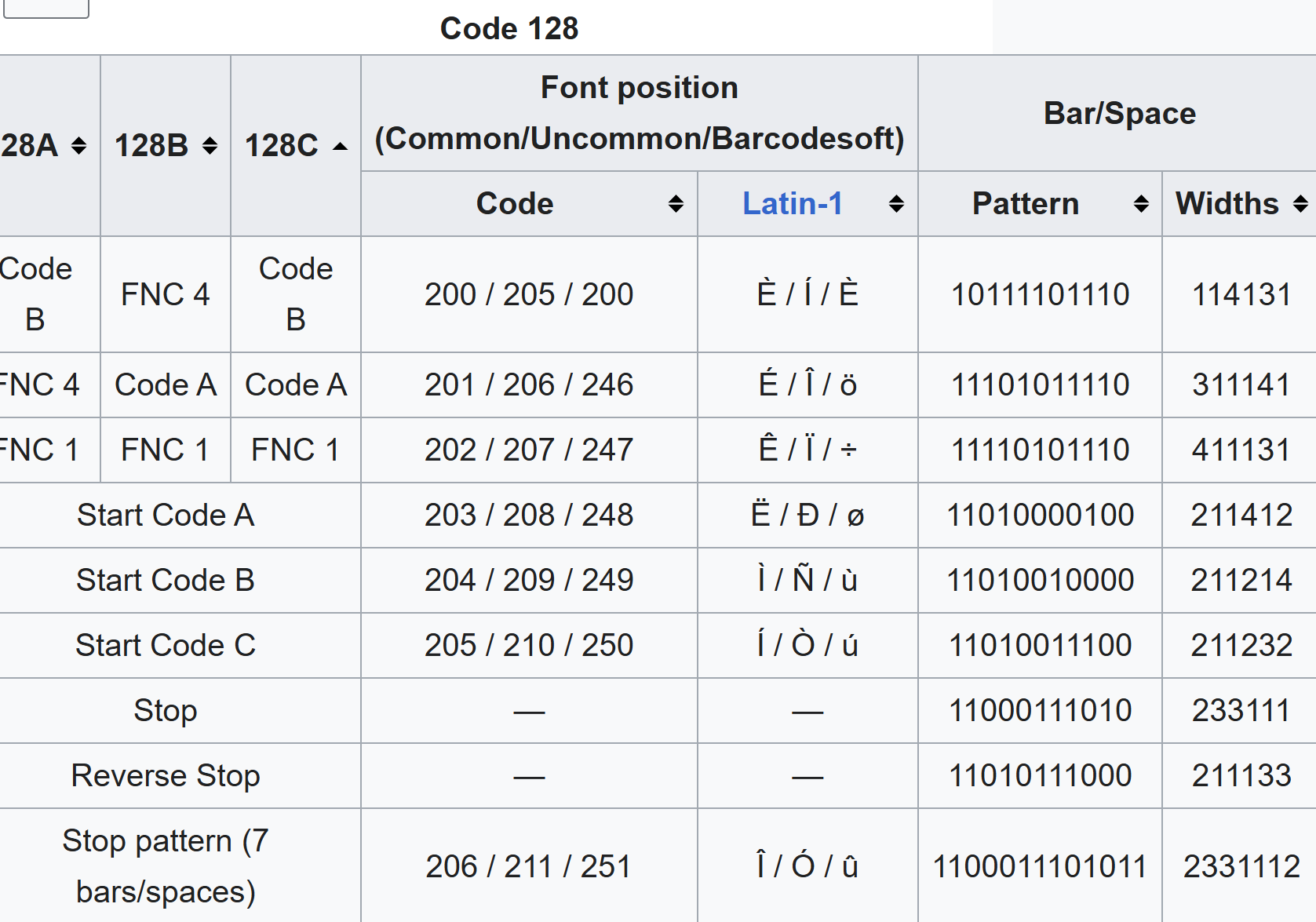Toggle the 128C ascending sort arrow
This screenshot has height=922, width=1316.
point(340,146)
